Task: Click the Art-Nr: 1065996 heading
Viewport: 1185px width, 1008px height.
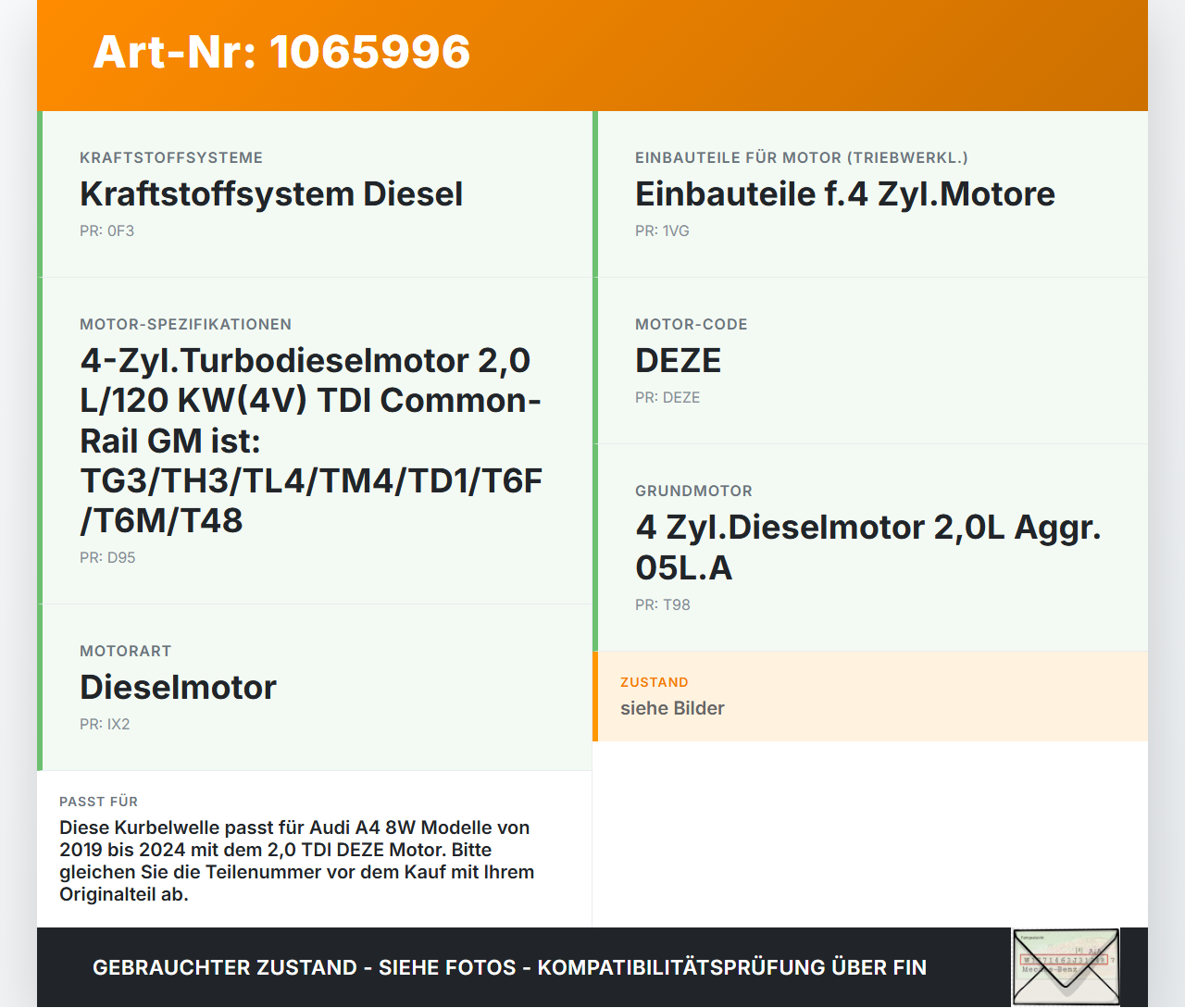Action: pyautogui.click(x=281, y=52)
